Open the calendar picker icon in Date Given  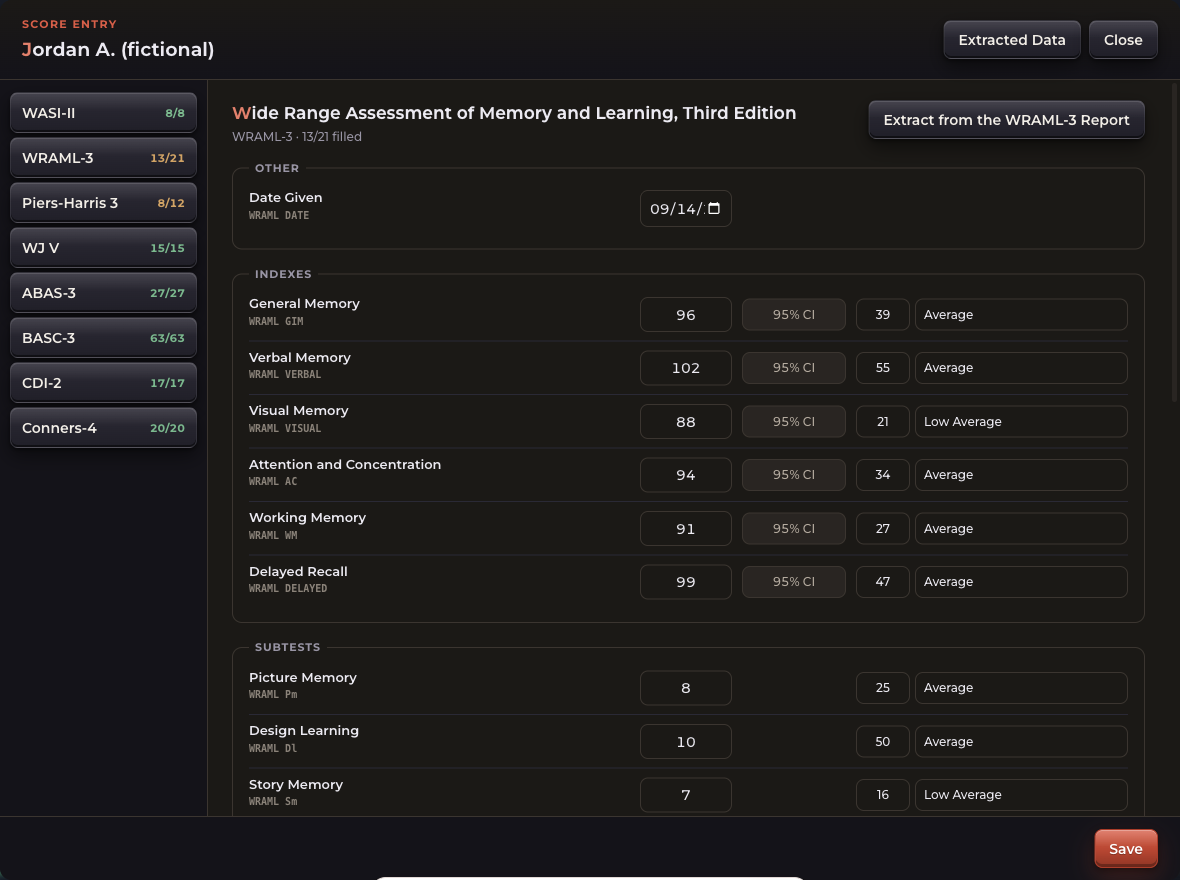(714, 209)
